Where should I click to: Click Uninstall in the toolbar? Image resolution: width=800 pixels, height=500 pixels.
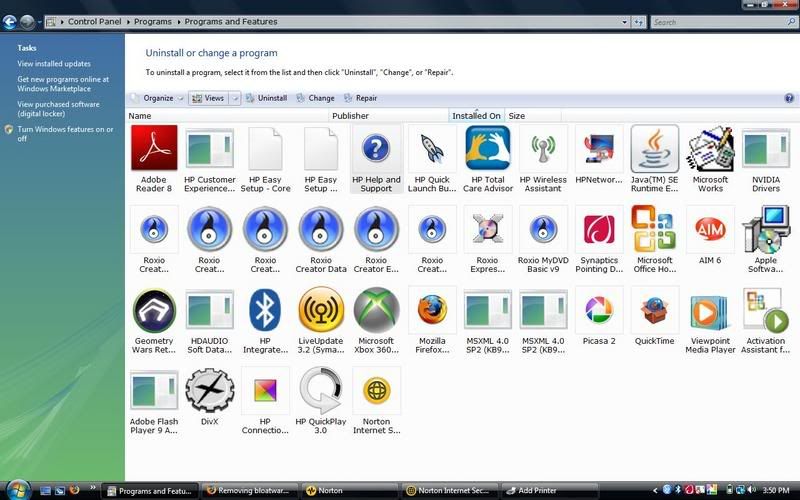267,98
